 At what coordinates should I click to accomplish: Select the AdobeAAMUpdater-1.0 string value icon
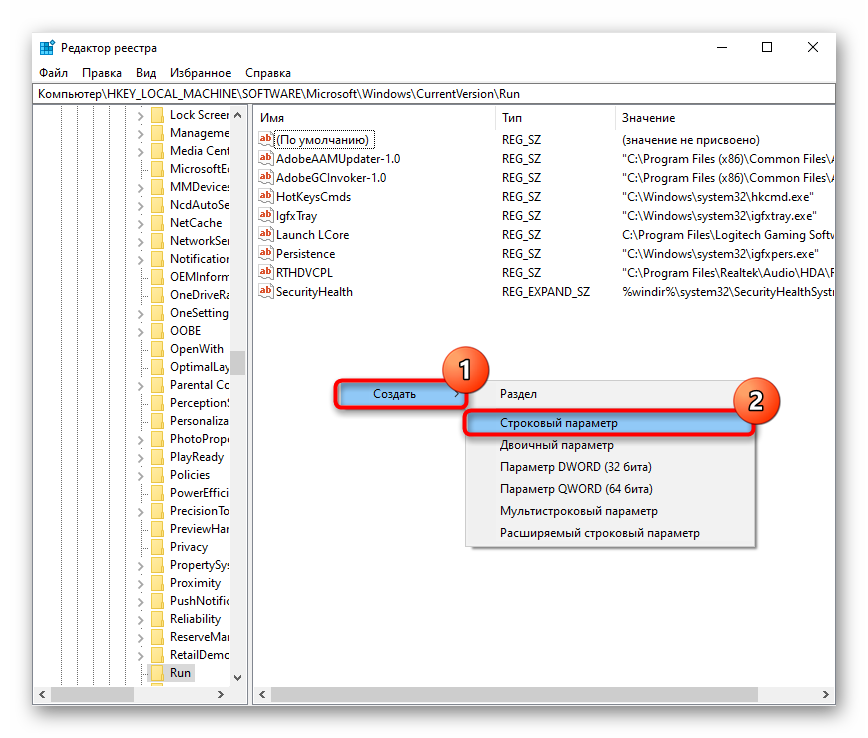[x=266, y=159]
